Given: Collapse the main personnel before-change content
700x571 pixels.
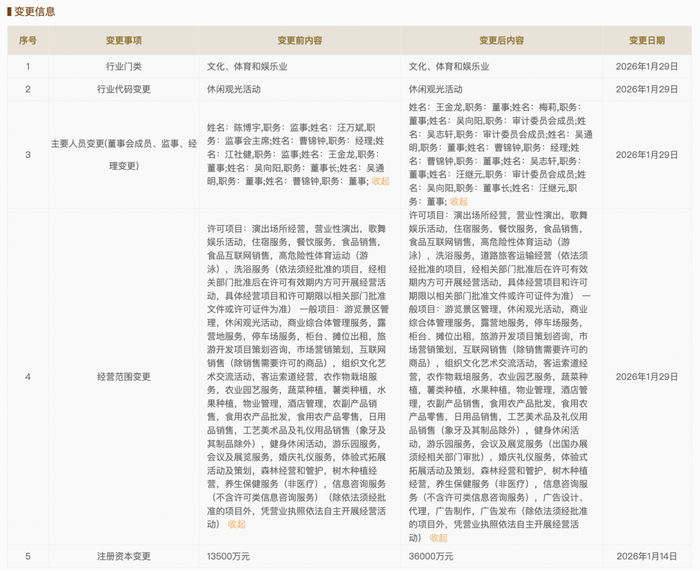Looking at the screenshot, I should click(380, 181).
